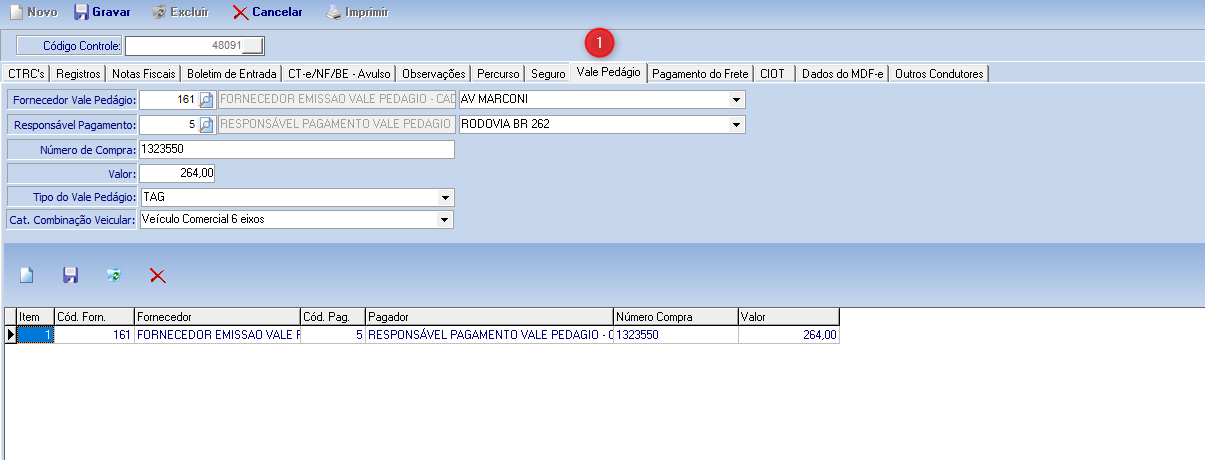Open lookup search beside Responsável Pagamento code
This screenshot has height=460, width=1205.
click(206, 124)
